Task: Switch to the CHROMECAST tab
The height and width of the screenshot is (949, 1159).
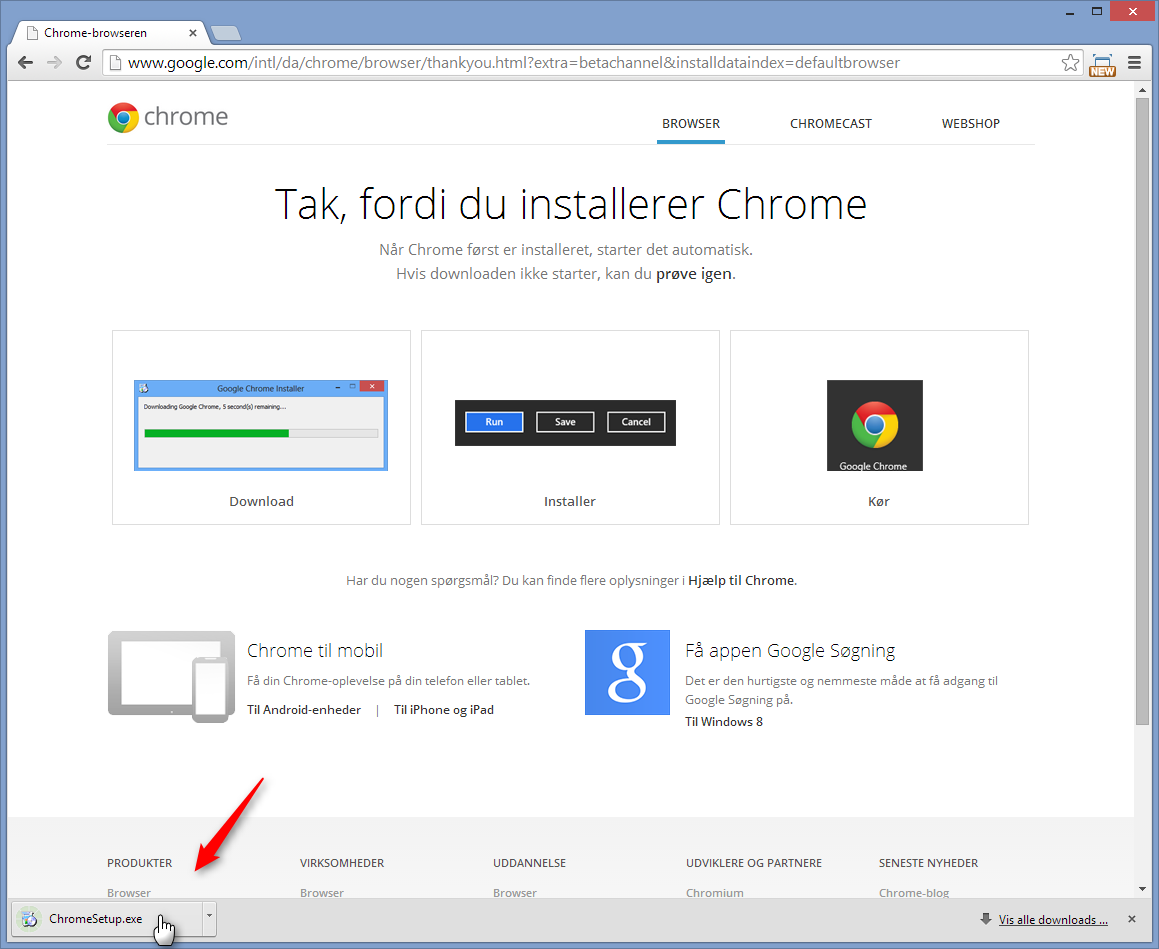Action: tap(831, 124)
